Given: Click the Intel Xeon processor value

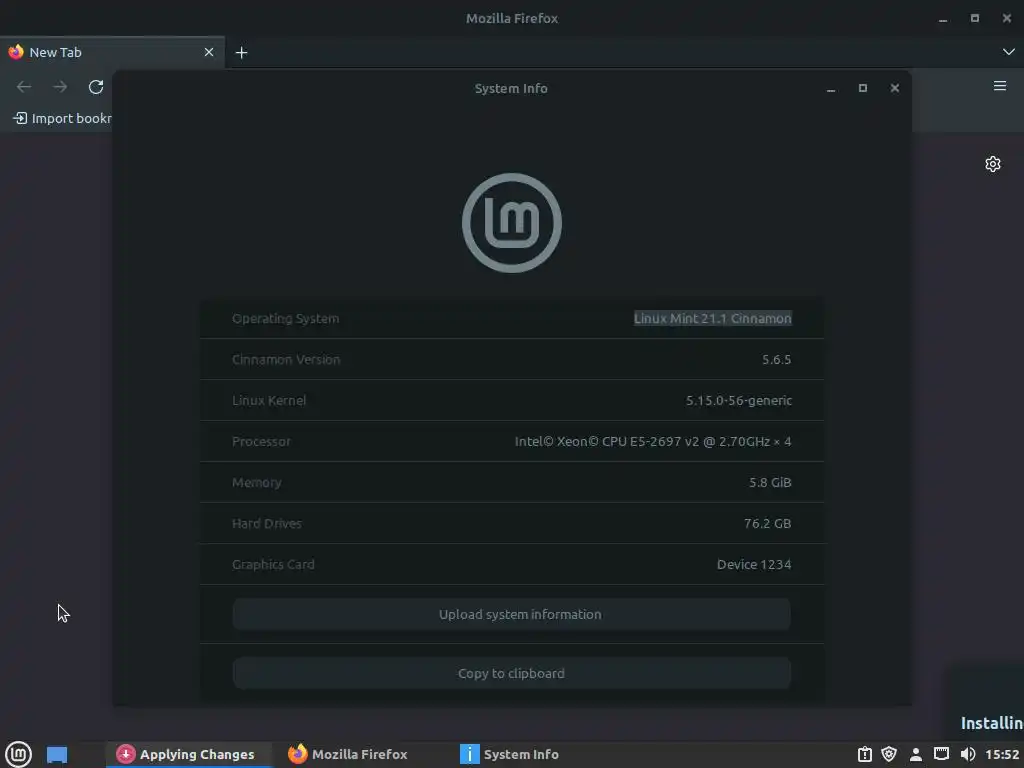Looking at the screenshot, I should pos(653,442).
